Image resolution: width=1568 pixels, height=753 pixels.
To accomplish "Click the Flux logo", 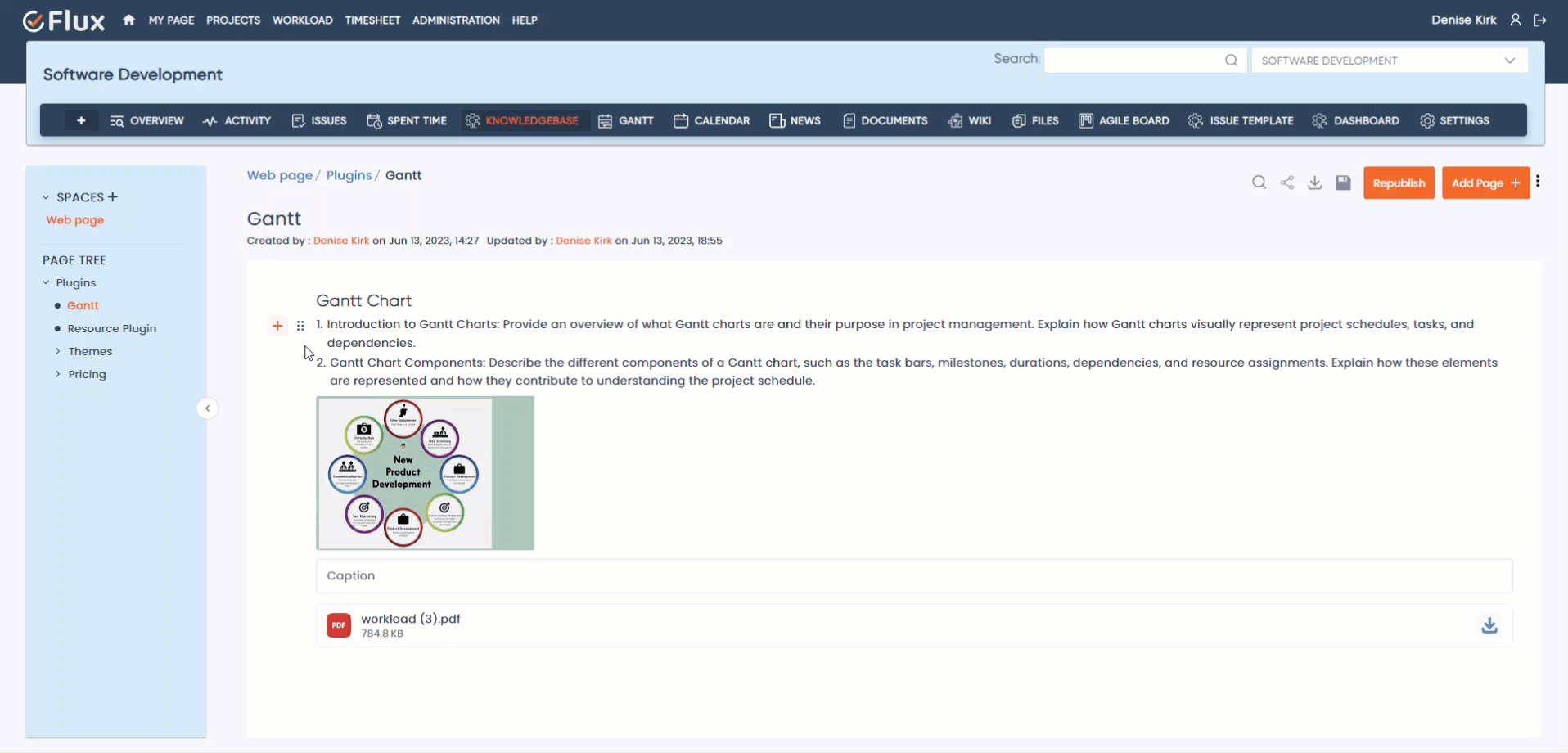I will (x=62, y=20).
